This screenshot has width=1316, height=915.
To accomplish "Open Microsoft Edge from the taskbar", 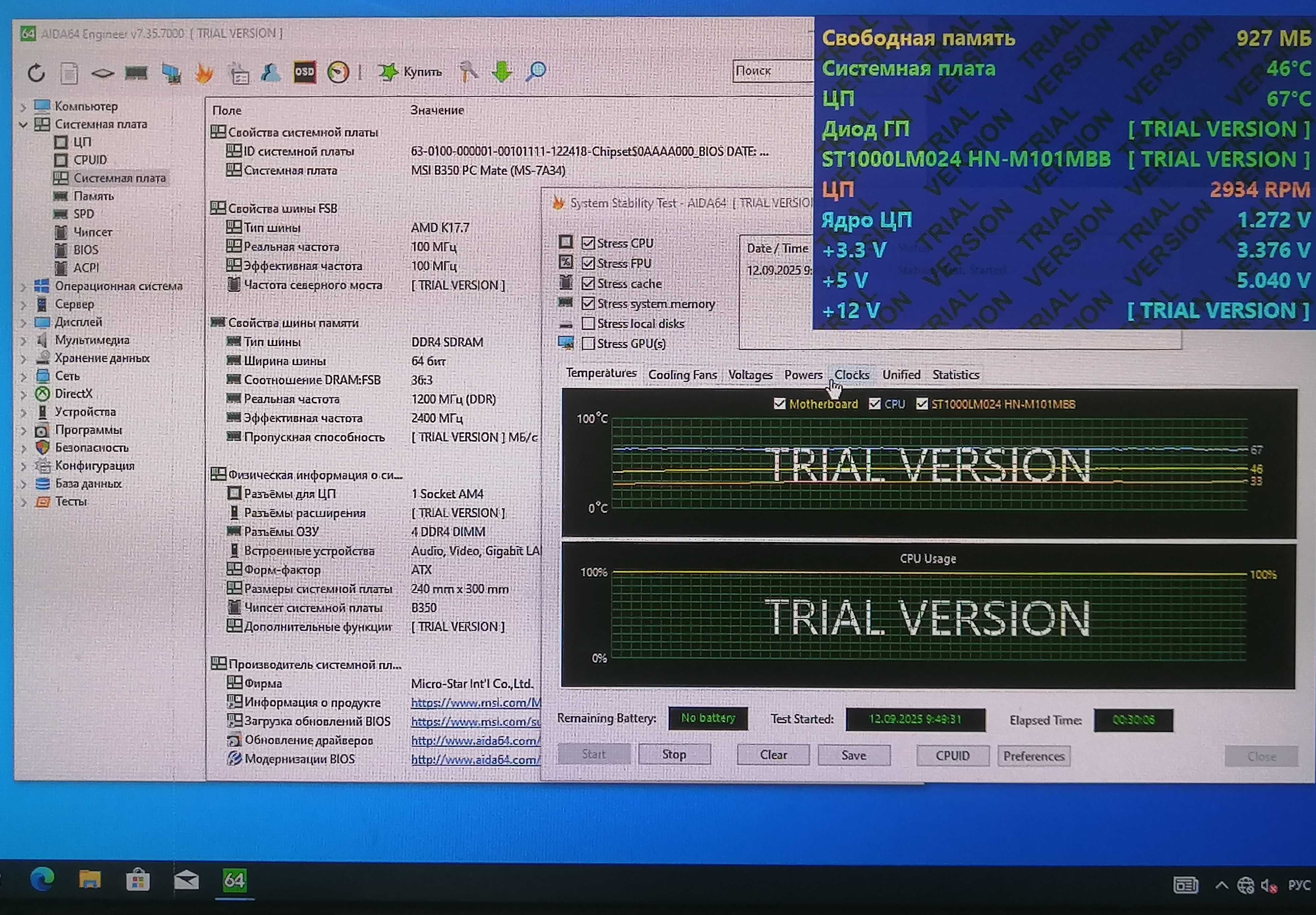I will (42, 879).
